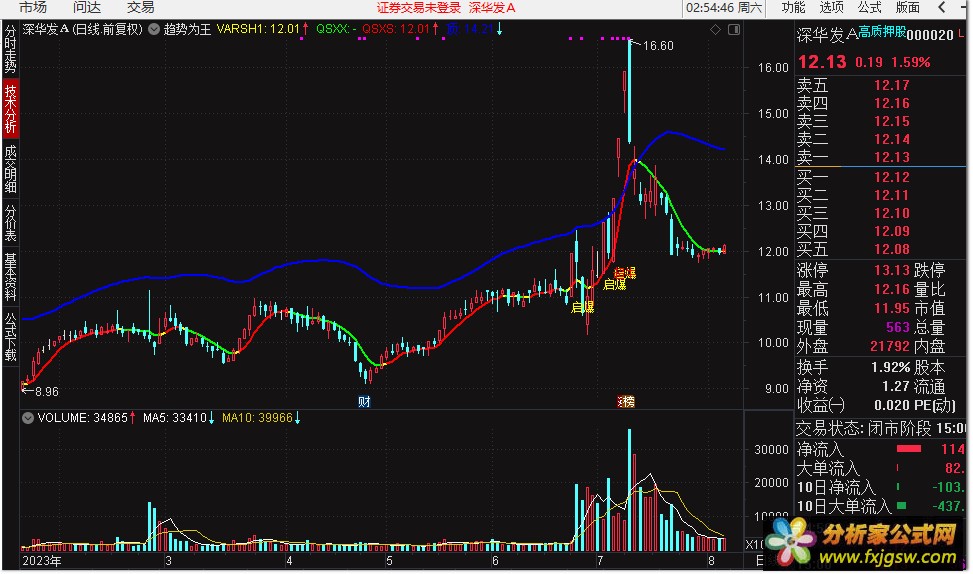The height and width of the screenshot is (574, 973).
Task: Click the 财 marker on chart
Action: pyautogui.click(x=364, y=401)
